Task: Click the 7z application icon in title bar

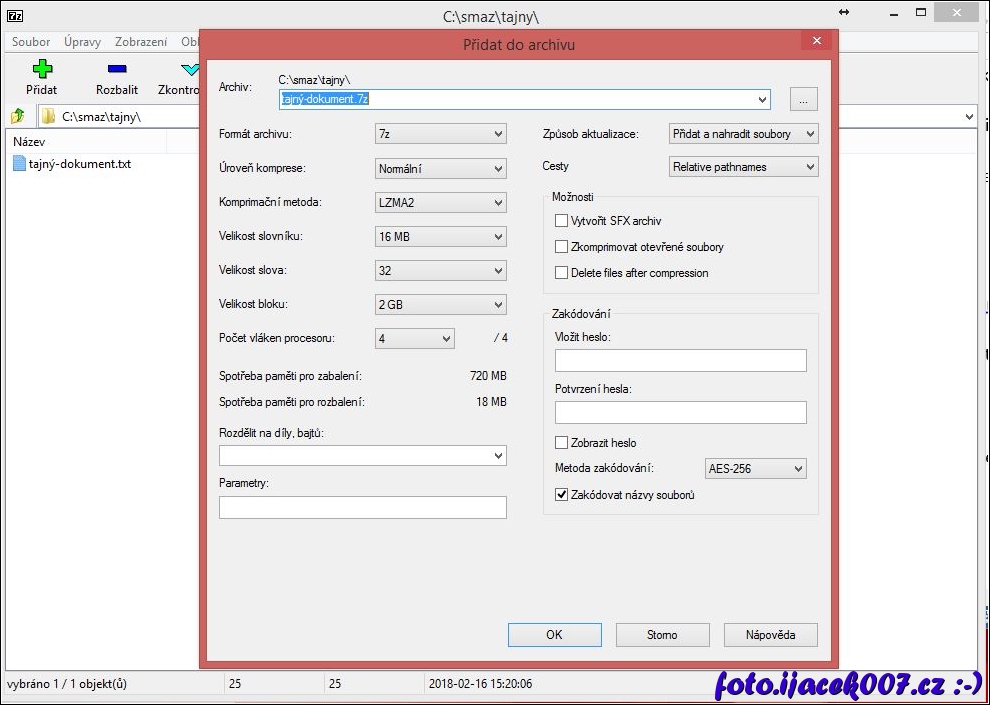Action: [x=14, y=15]
